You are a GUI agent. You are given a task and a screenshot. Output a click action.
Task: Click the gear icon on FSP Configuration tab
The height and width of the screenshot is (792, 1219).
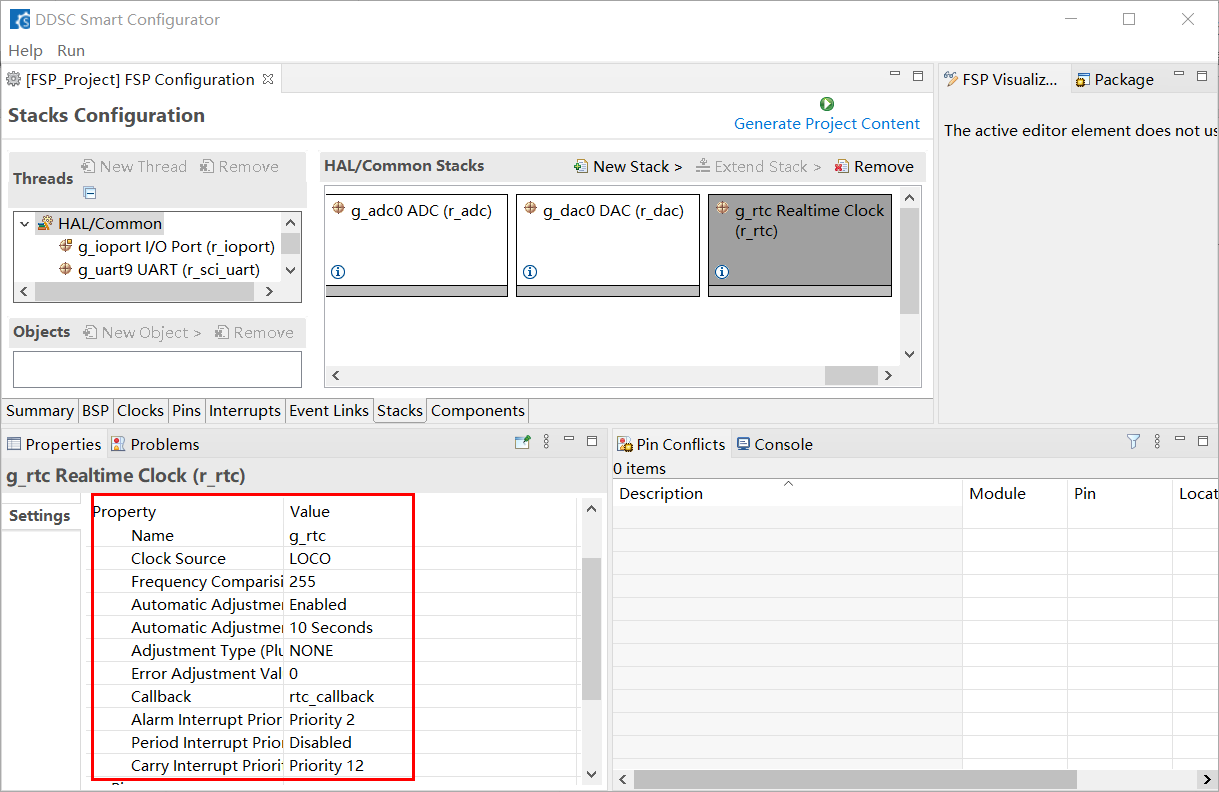coord(14,79)
